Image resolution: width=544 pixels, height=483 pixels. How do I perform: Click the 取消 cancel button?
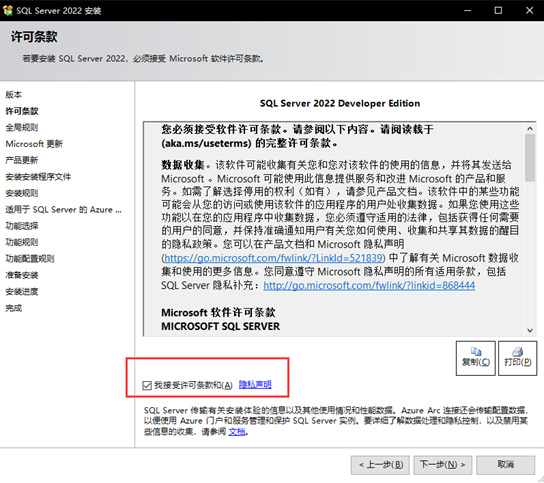[x=505, y=465]
